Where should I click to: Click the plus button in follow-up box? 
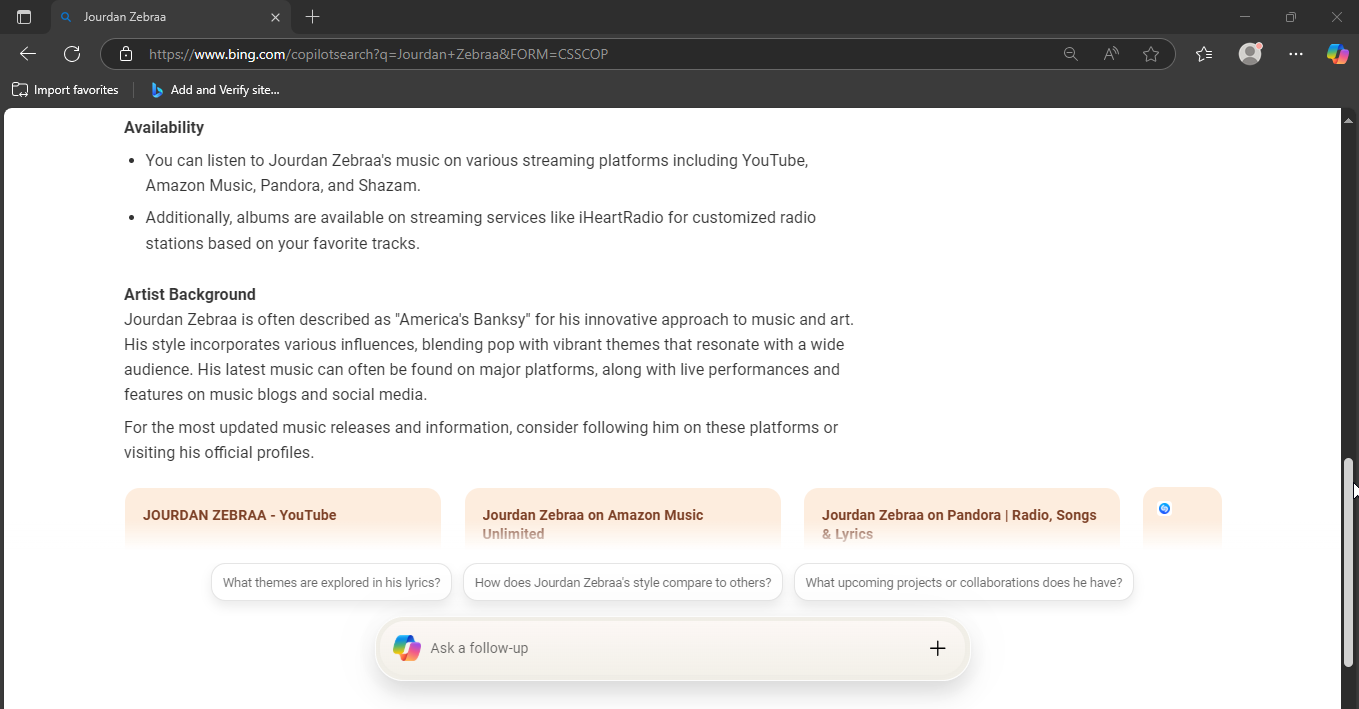[x=937, y=648]
